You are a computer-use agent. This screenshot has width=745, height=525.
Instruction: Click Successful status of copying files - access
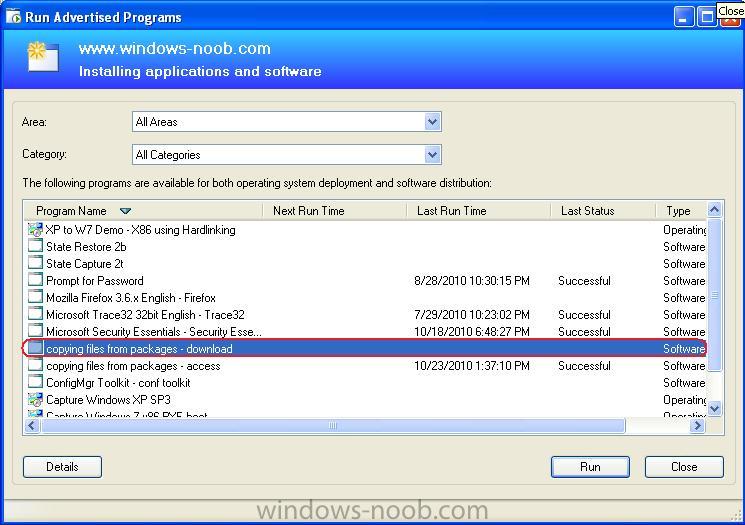[584, 366]
